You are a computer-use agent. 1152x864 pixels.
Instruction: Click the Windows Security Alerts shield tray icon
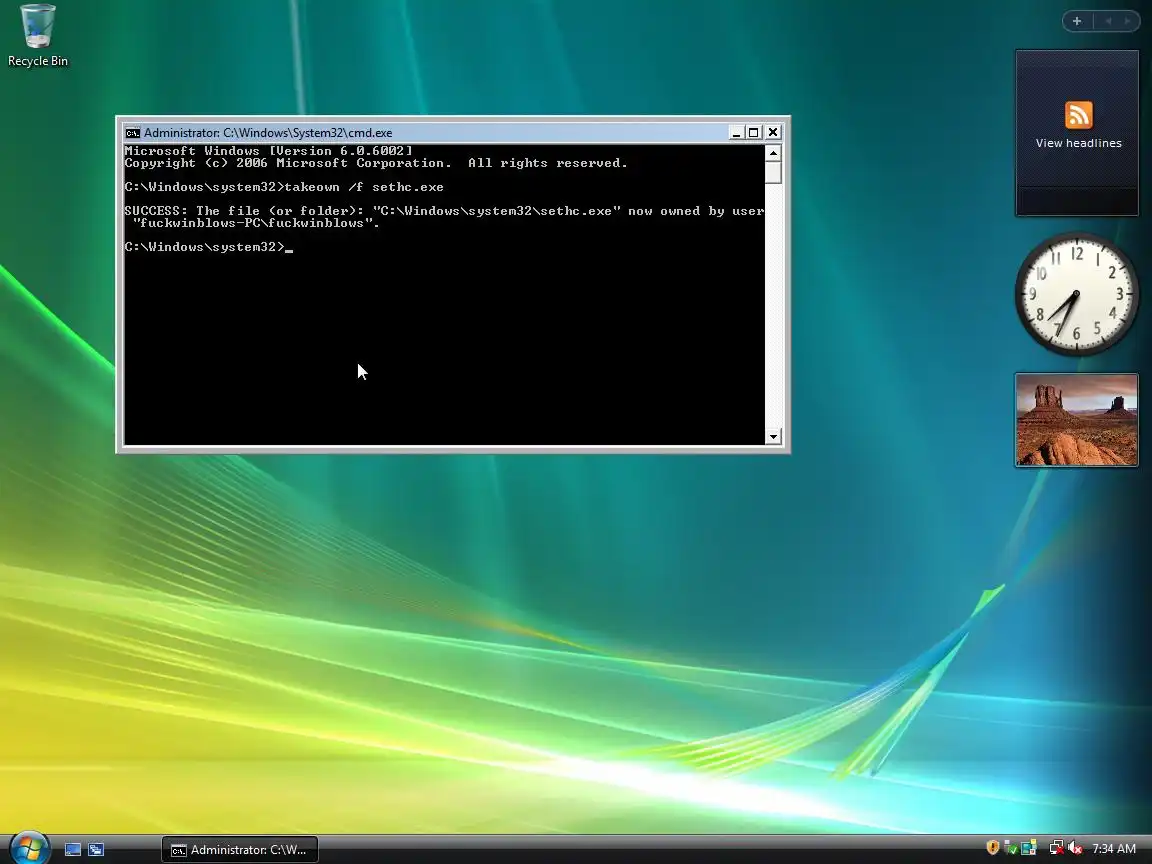pos(992,848)
